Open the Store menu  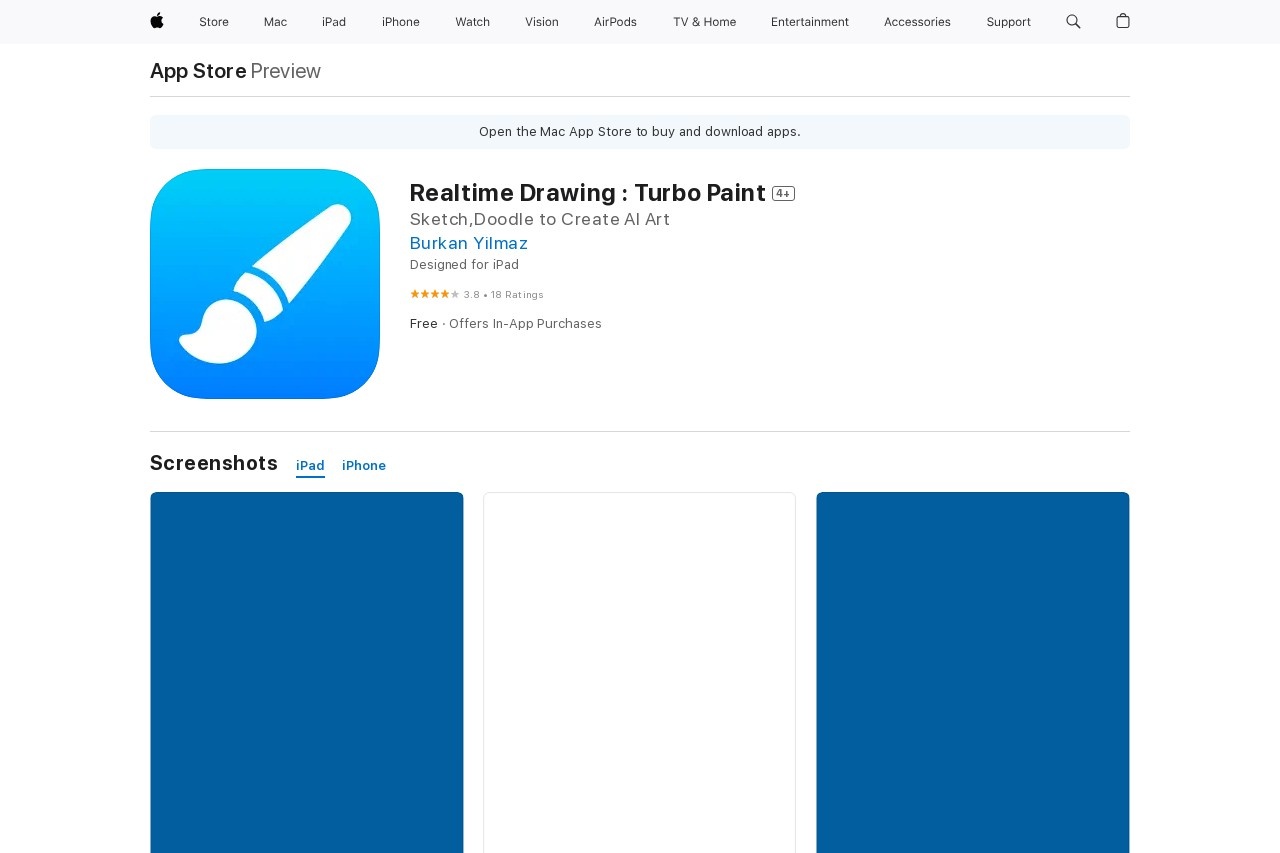214,22
